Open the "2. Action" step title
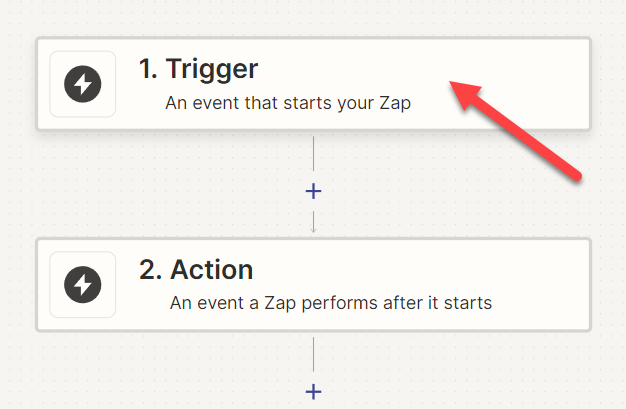This screenshot has height=409, width=626. [x=196, y=270]
